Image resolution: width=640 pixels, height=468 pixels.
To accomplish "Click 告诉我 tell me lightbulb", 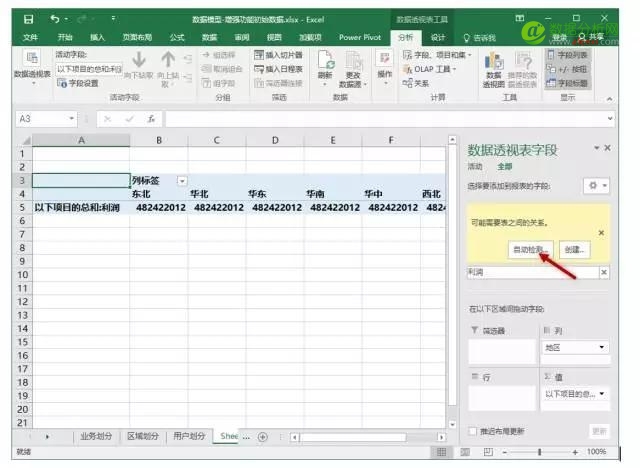I will (467, 38).
